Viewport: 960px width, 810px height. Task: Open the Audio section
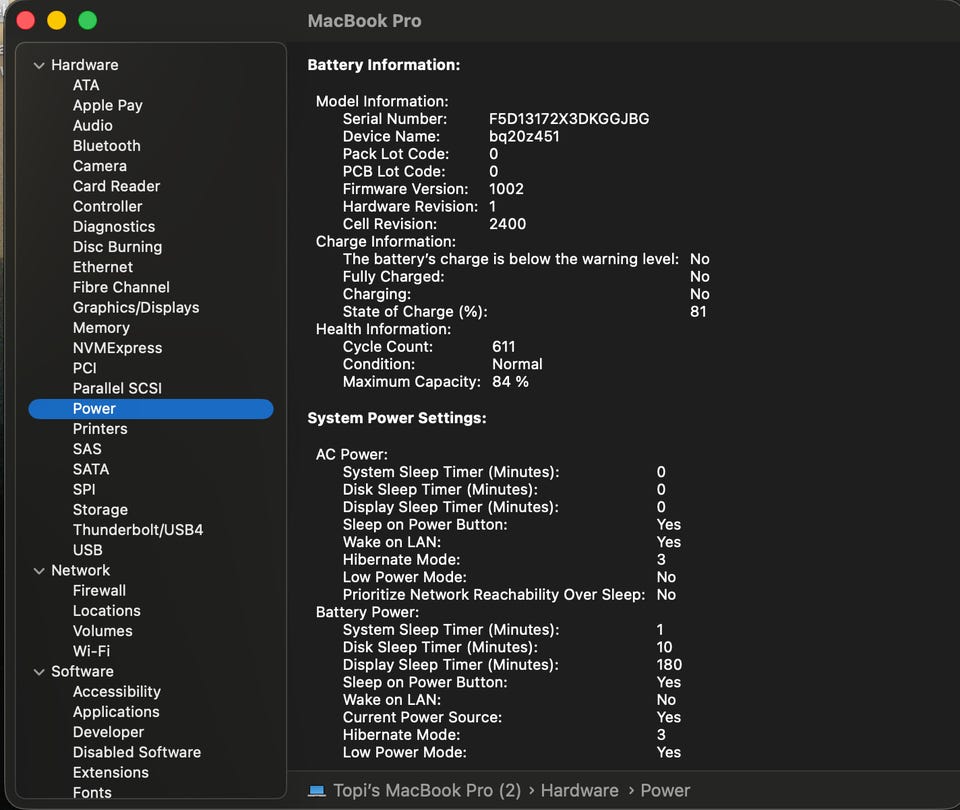[92, 126]
